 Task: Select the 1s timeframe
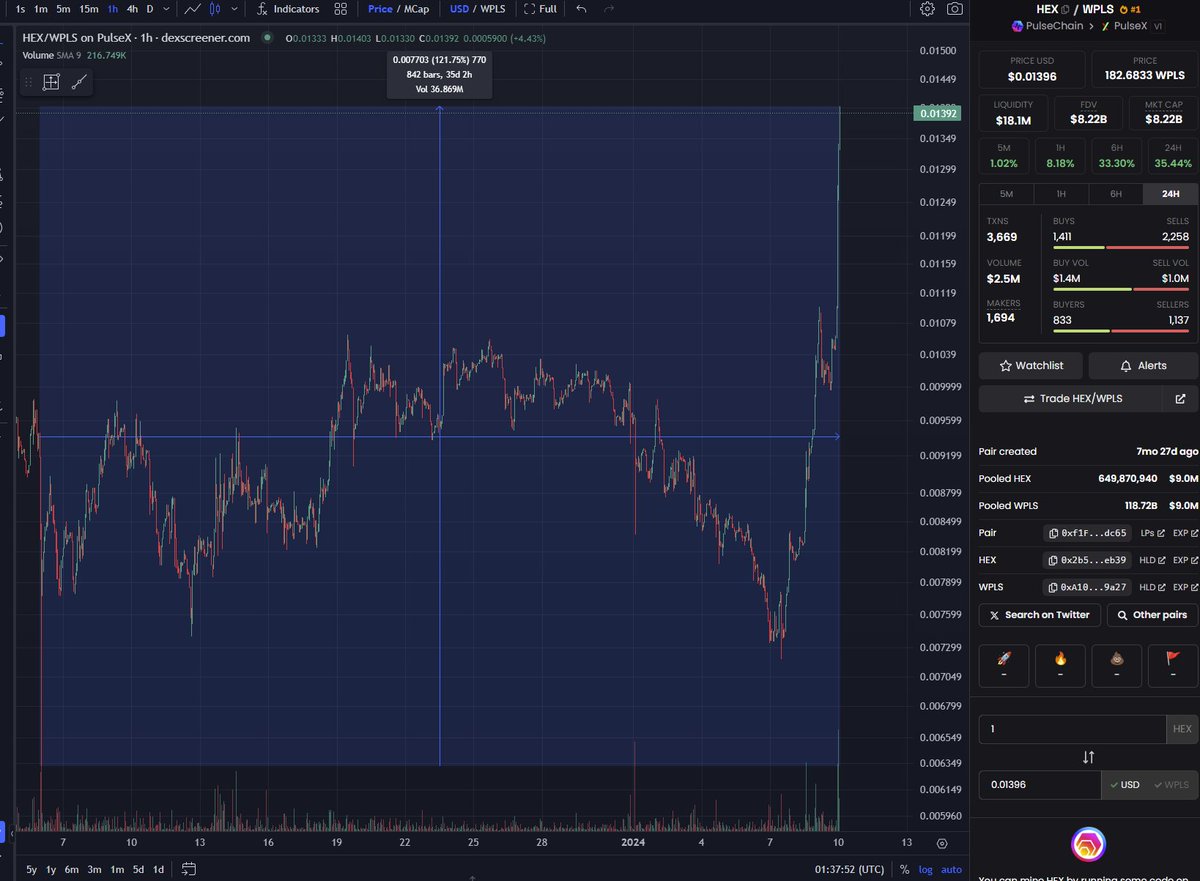tap(19, 9)
